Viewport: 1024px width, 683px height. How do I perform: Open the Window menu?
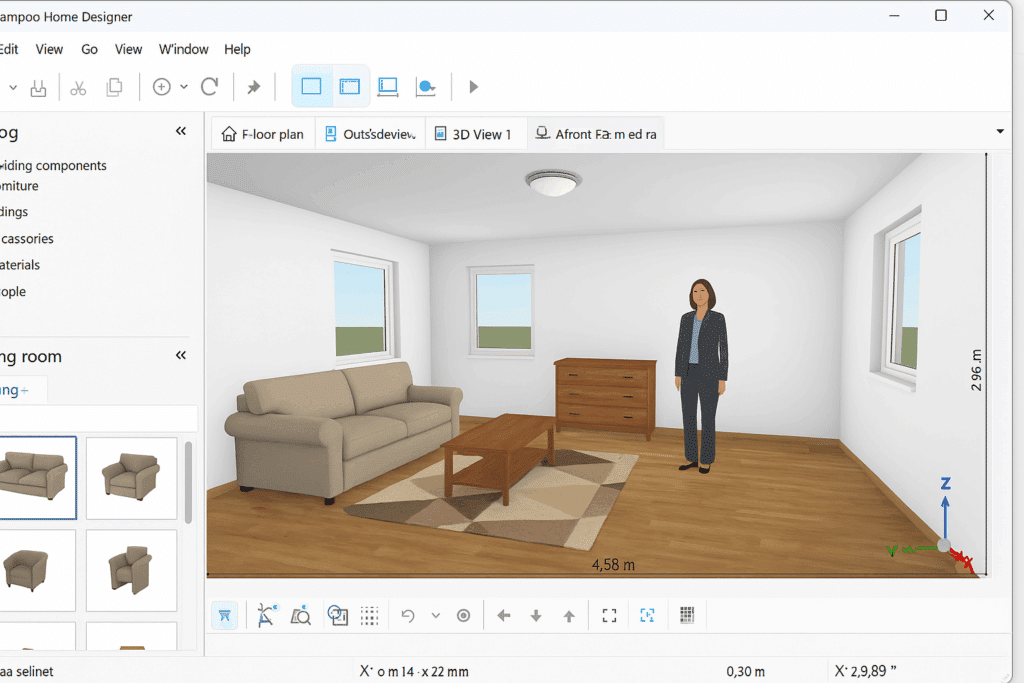tap(184, 49)
